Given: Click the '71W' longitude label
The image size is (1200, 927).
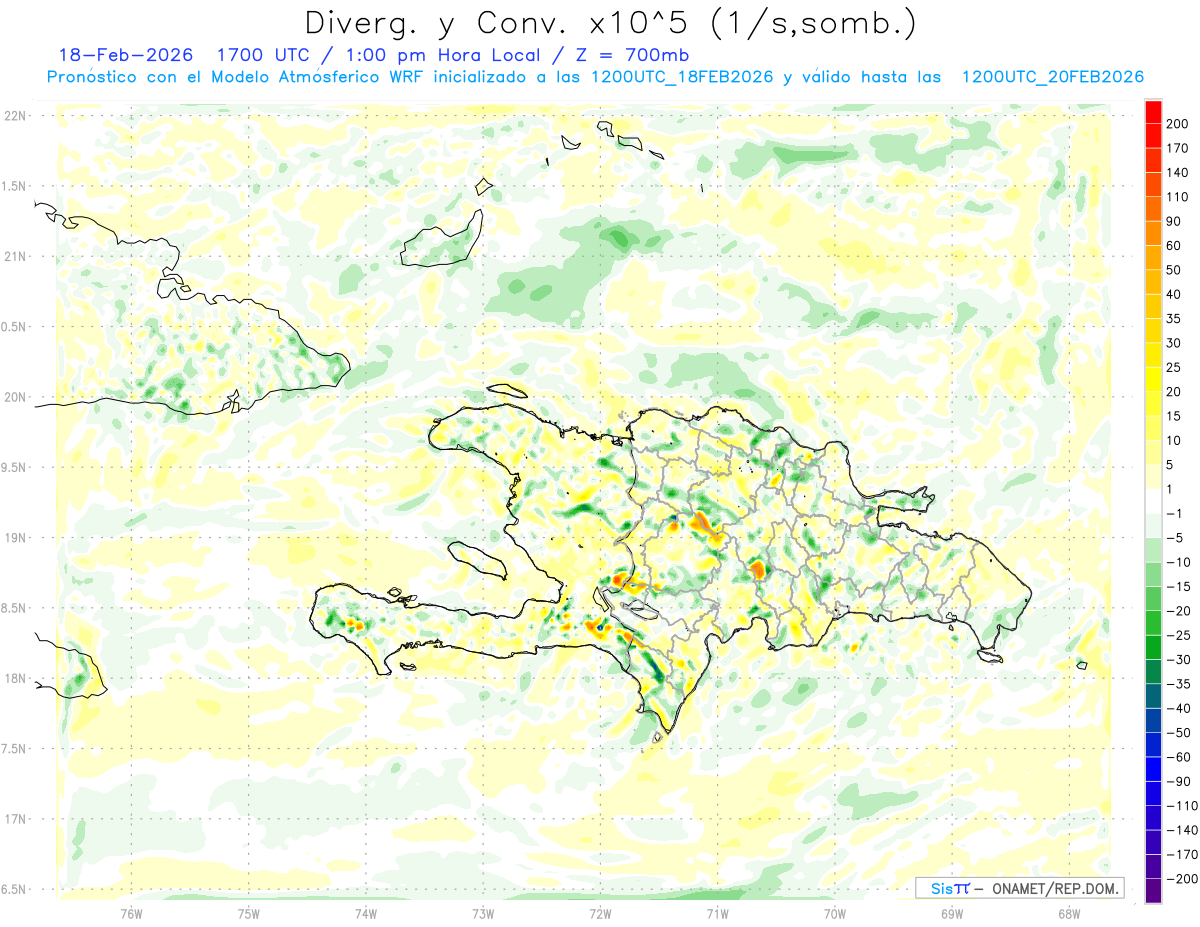Looking at the screenshot, I should click(717, 912).
